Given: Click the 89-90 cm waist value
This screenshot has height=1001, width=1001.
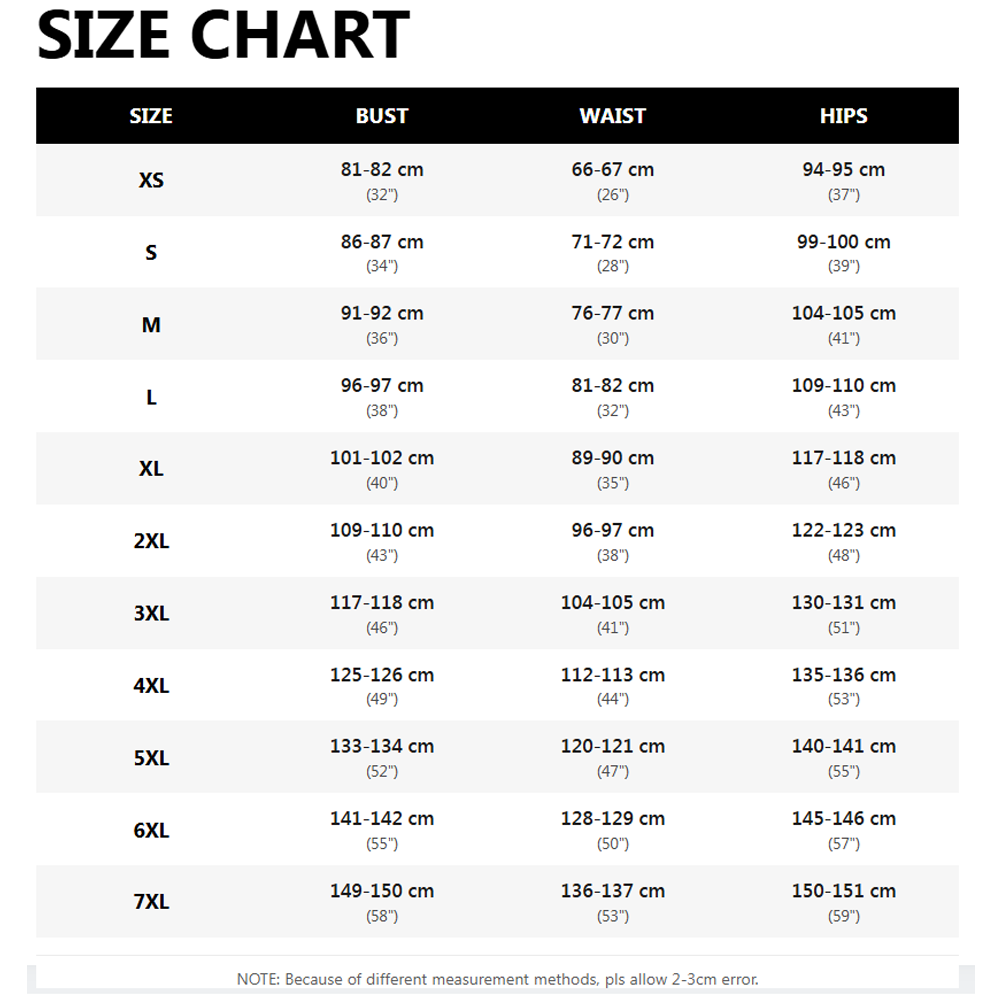Looking at the screenshot, I should (613, 458).
